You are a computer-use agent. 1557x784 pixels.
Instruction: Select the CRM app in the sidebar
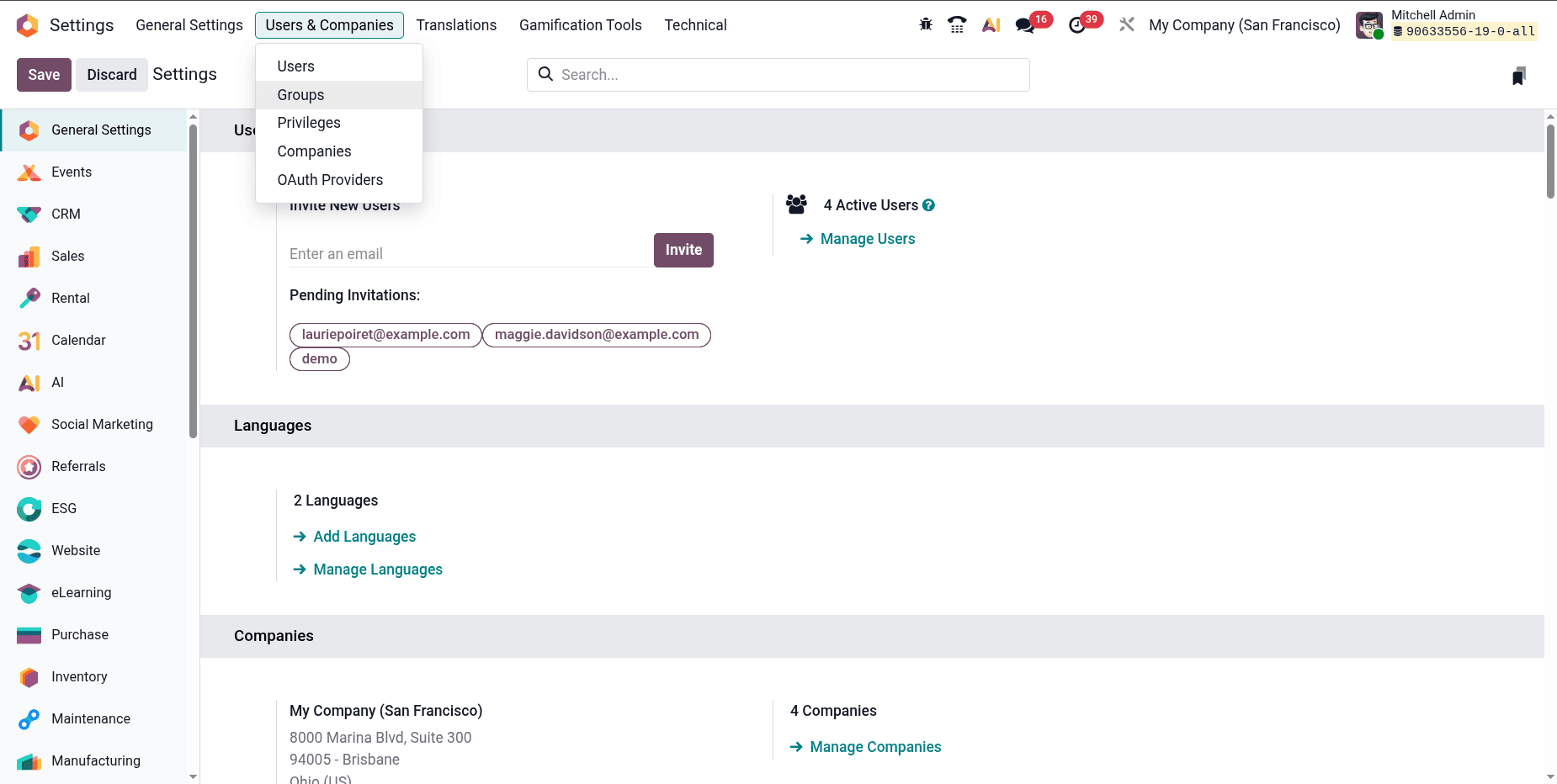[66, 214]
